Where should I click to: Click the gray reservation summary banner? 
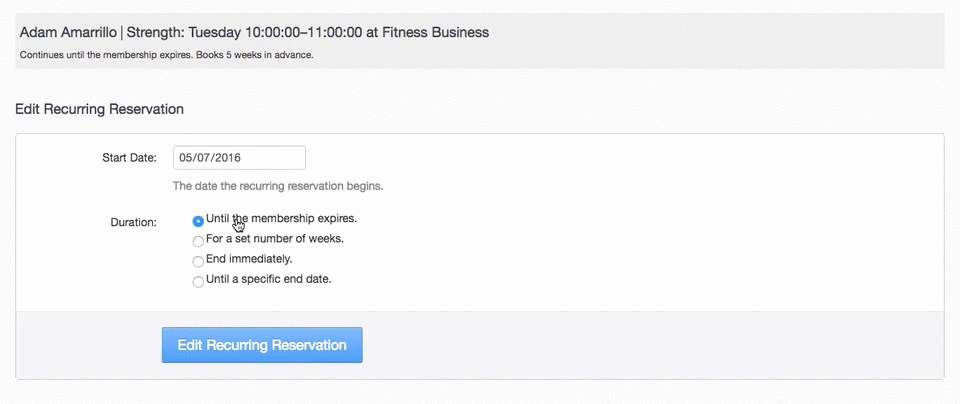tap(700, 44)
